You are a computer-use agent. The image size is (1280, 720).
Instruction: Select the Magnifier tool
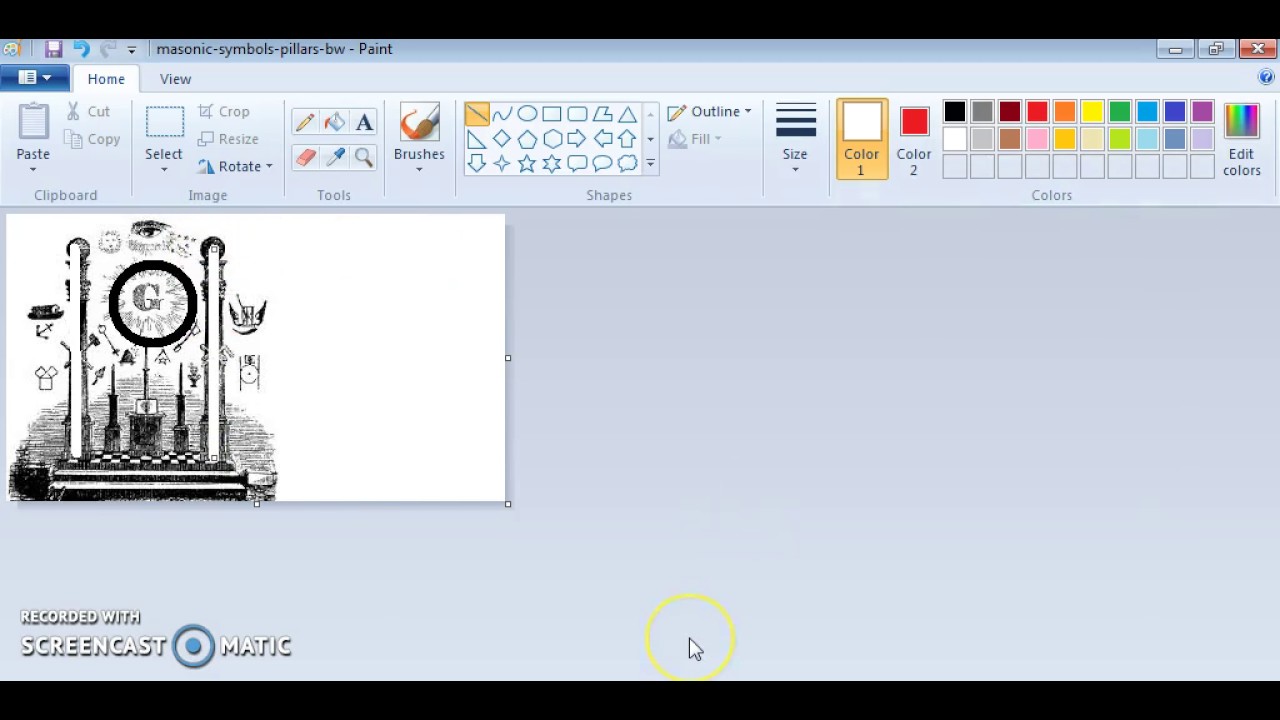pyautogui.click(x=364, y=157)
